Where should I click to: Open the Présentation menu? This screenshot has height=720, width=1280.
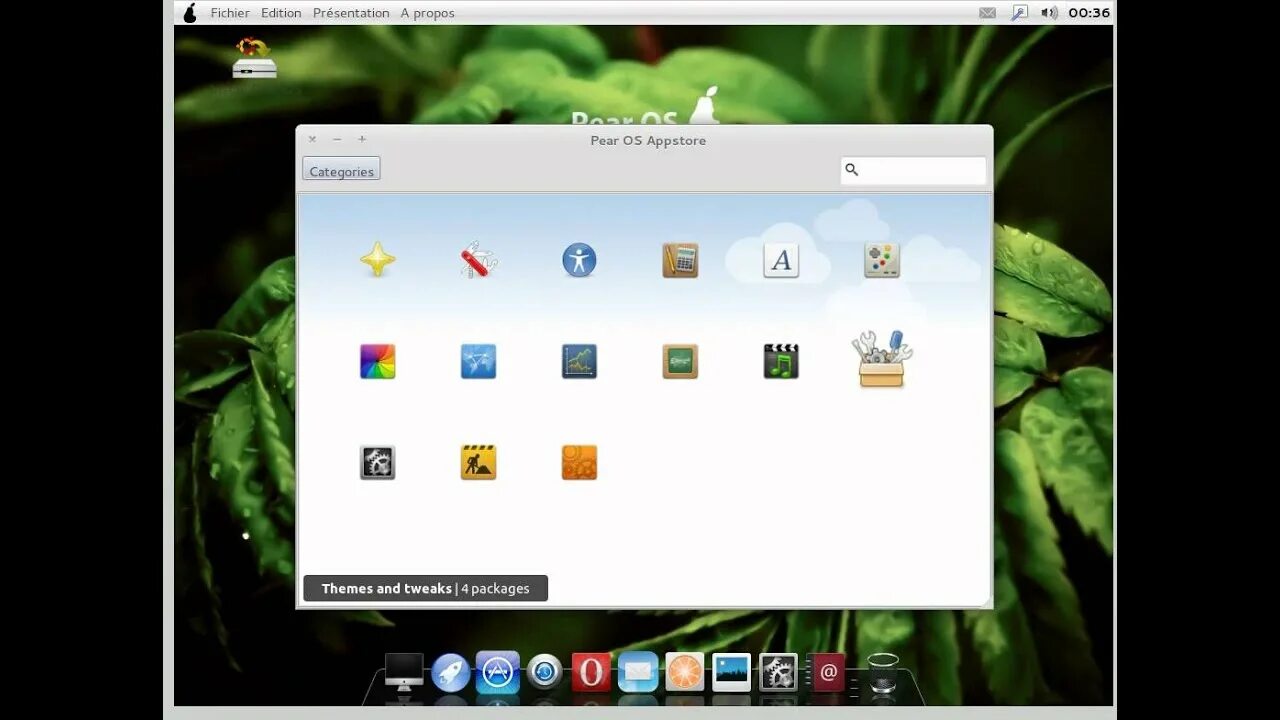351,13
